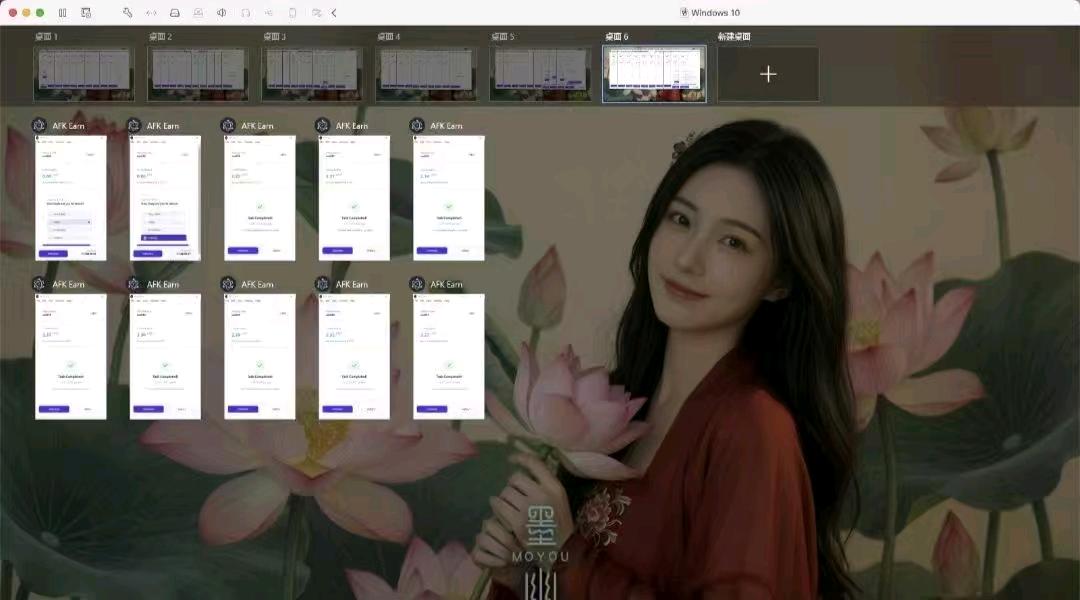Click the pause icon in the toolbar
The image size is (1080, 600).
62,12
